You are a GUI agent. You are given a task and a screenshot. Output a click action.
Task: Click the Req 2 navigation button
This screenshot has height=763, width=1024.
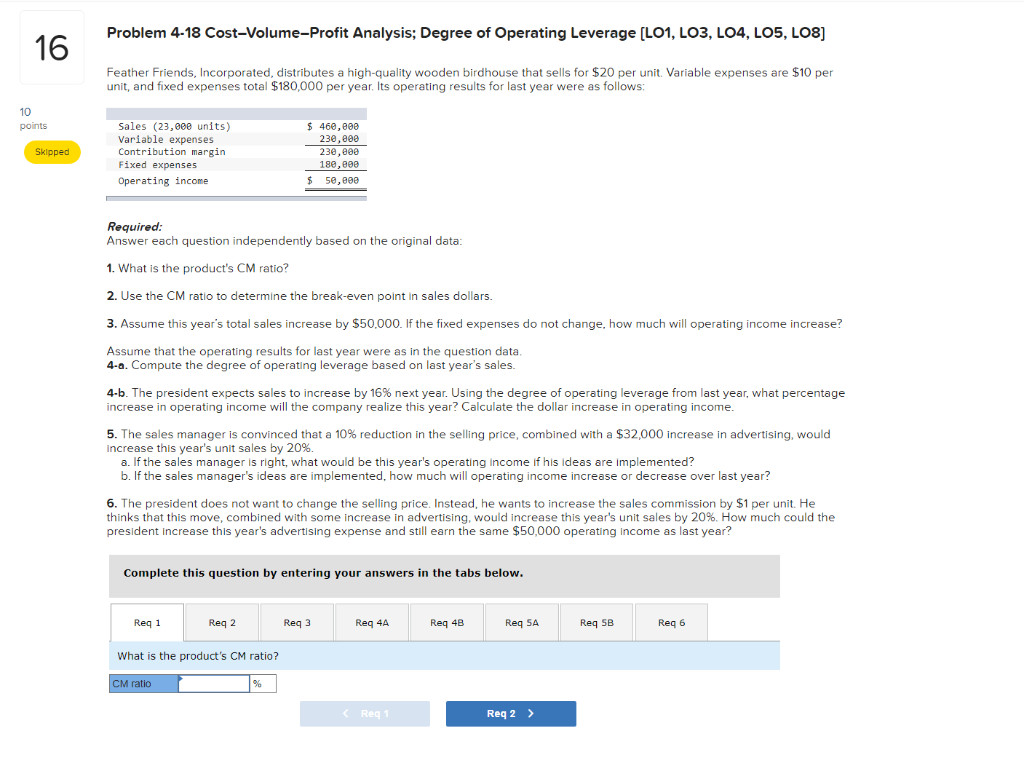(x=511, y=713)
